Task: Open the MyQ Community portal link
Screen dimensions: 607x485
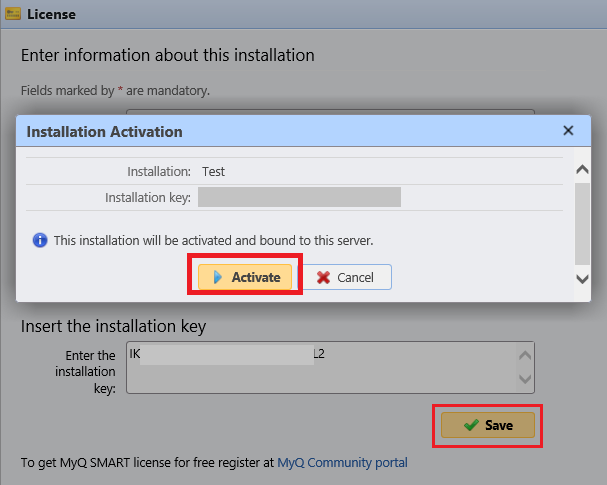Action: [342, 463]
